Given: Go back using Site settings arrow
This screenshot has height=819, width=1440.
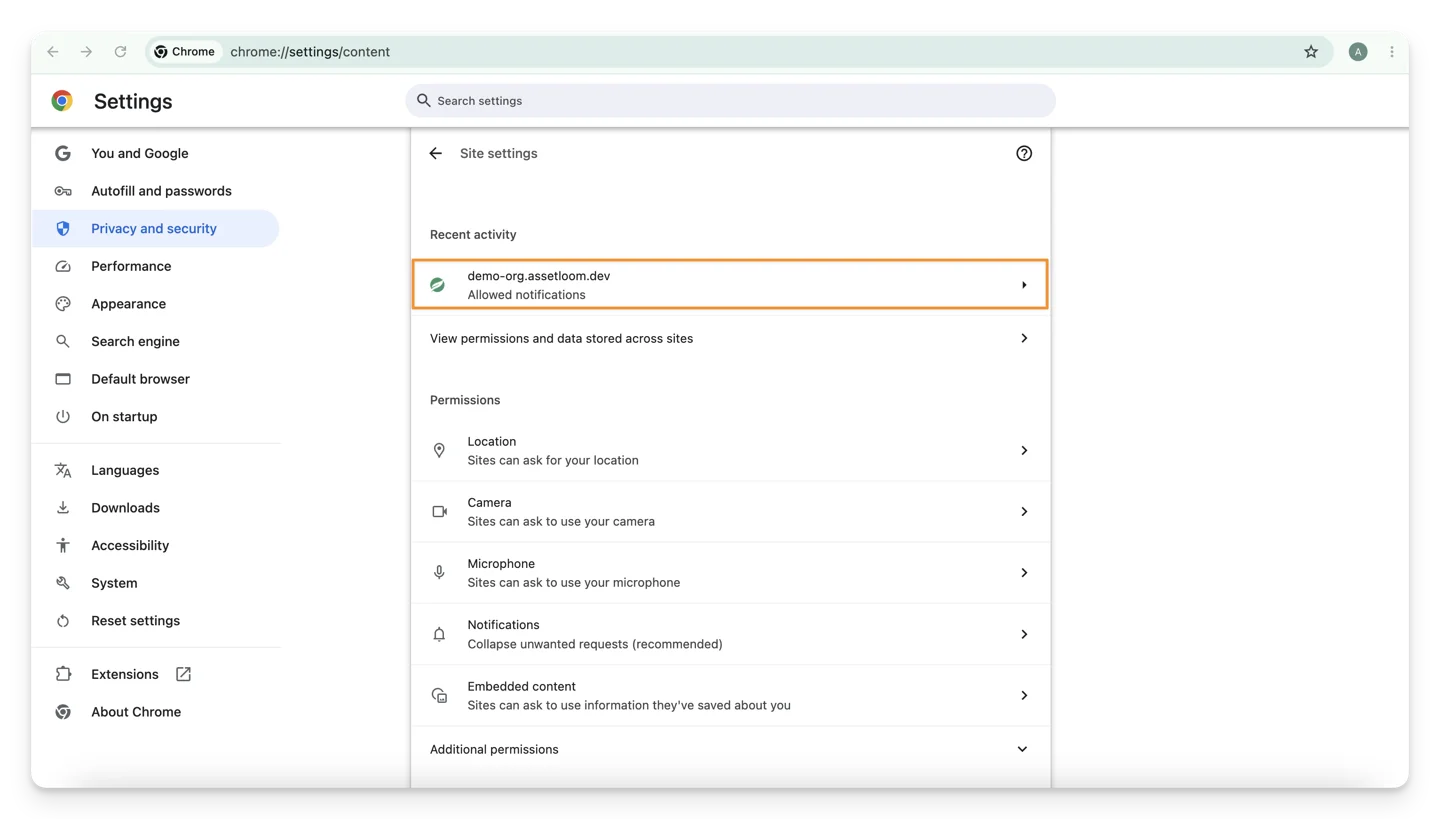Looking at the screenshot, I should 435,153.
